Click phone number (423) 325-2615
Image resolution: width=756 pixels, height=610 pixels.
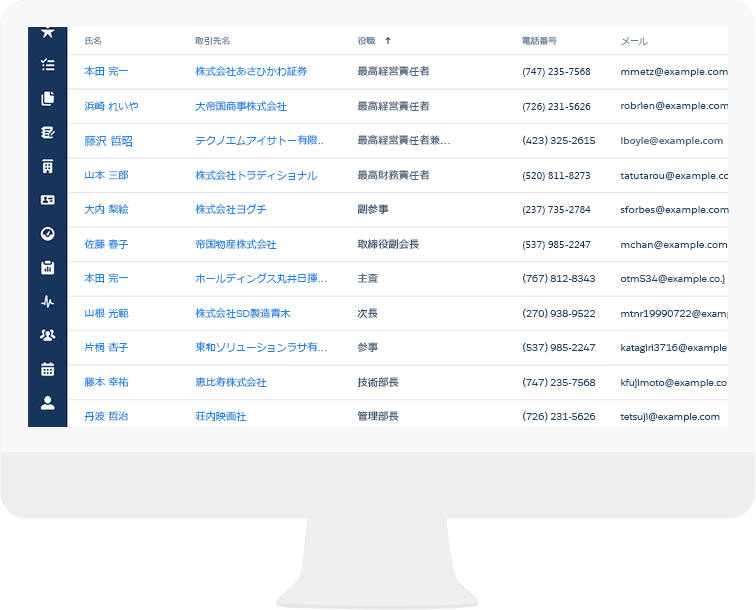tap(558, 141)
